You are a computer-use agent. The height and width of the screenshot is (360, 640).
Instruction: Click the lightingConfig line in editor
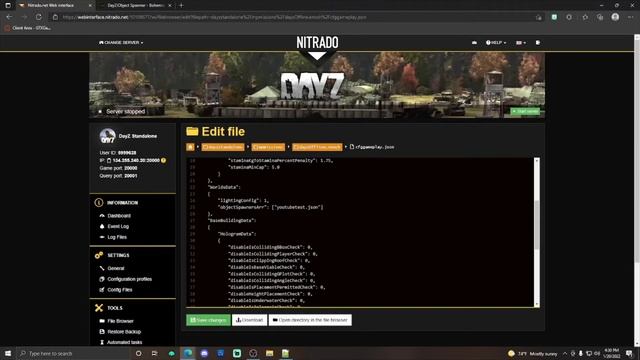click(243, 200)
